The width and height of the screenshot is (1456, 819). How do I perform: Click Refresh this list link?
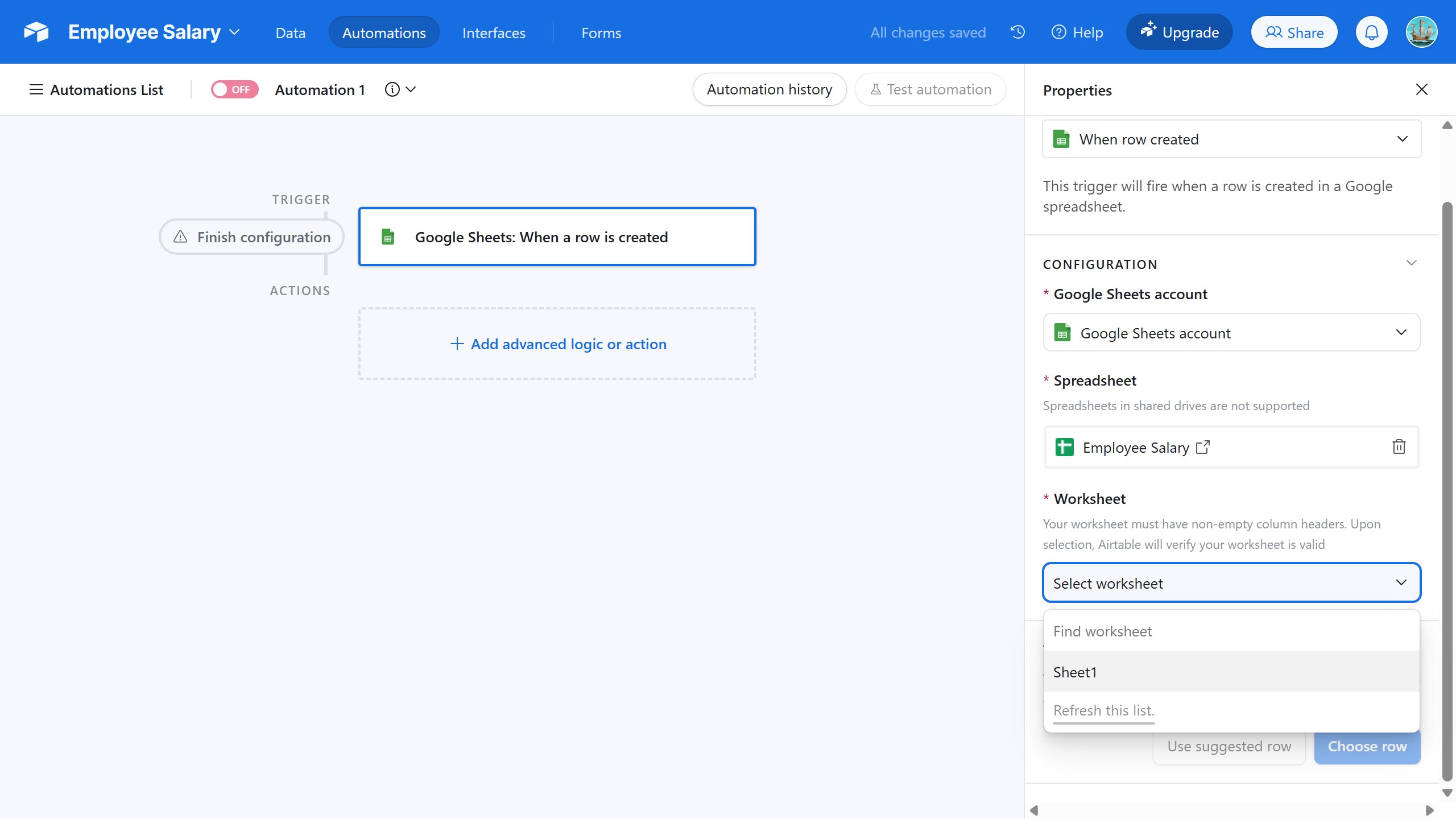(x=1103, y=710)
